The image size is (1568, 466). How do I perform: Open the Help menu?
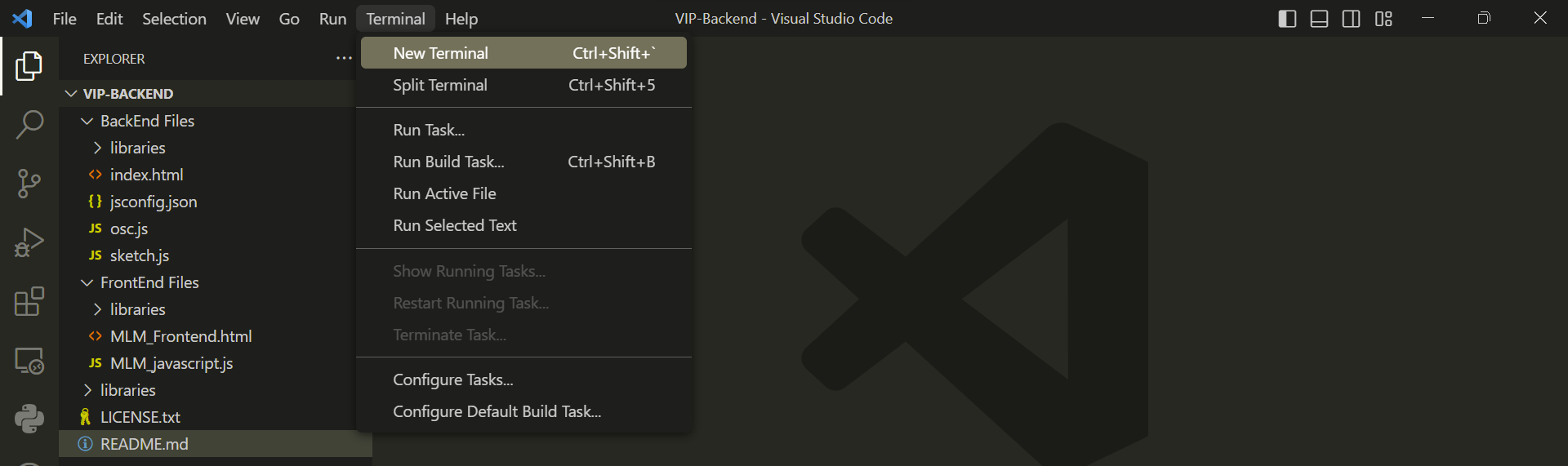[461, 18]
